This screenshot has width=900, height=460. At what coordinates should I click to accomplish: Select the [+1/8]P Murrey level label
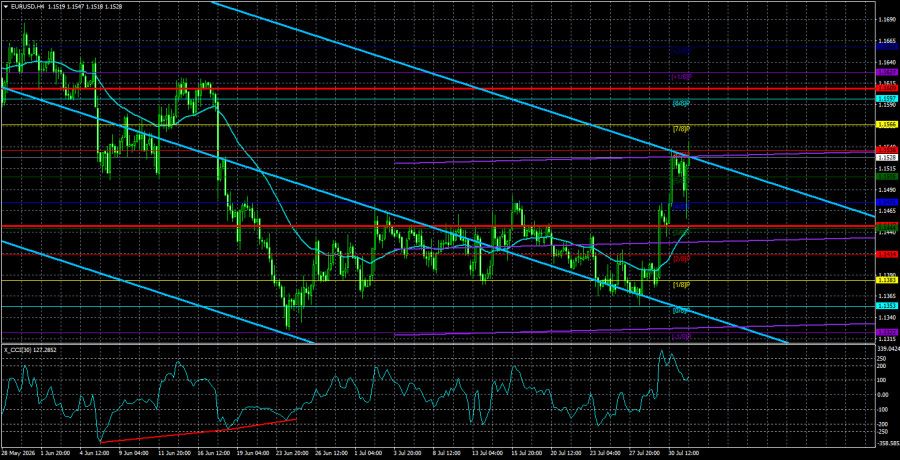pyautogui.click(x=681, y=76)
